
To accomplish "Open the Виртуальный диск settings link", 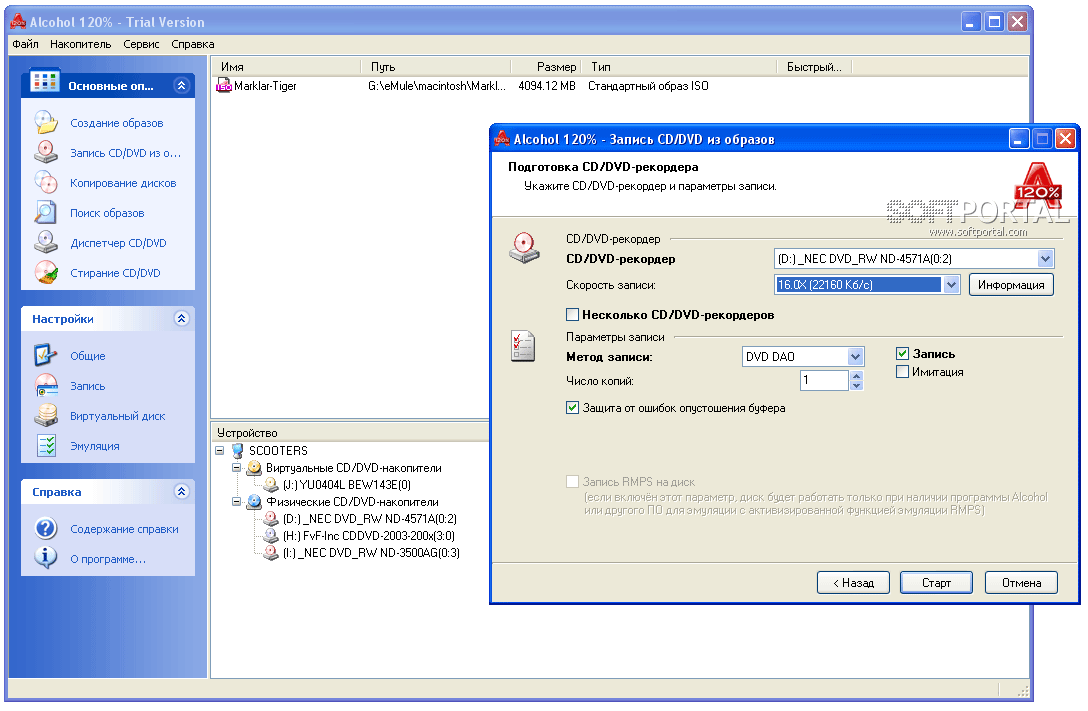I will pyautogui.click(x=117, y=416).
